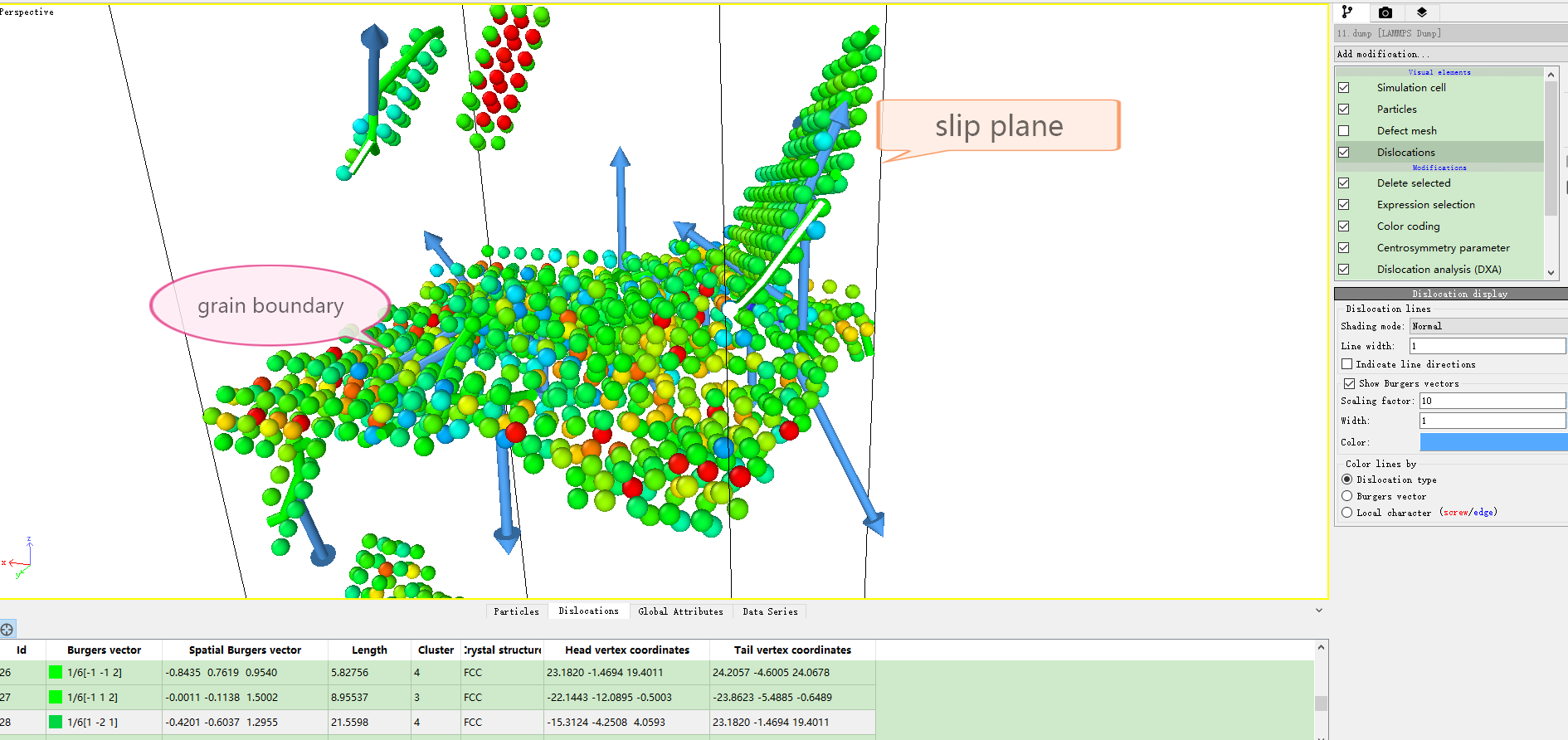Image resolution: width=1568 pixels, height=740 pixels.
Task: Click the pipeline list scroll-down arrow
Action: pos(1551,272)
